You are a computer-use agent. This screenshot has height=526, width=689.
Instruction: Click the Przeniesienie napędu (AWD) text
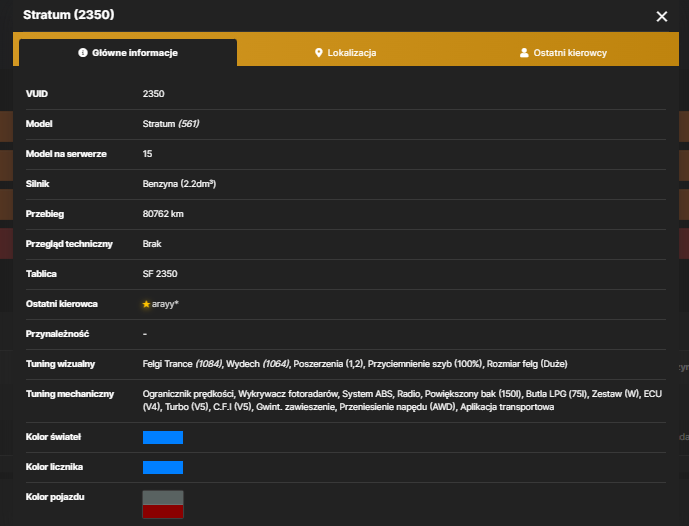pos(397,407)
